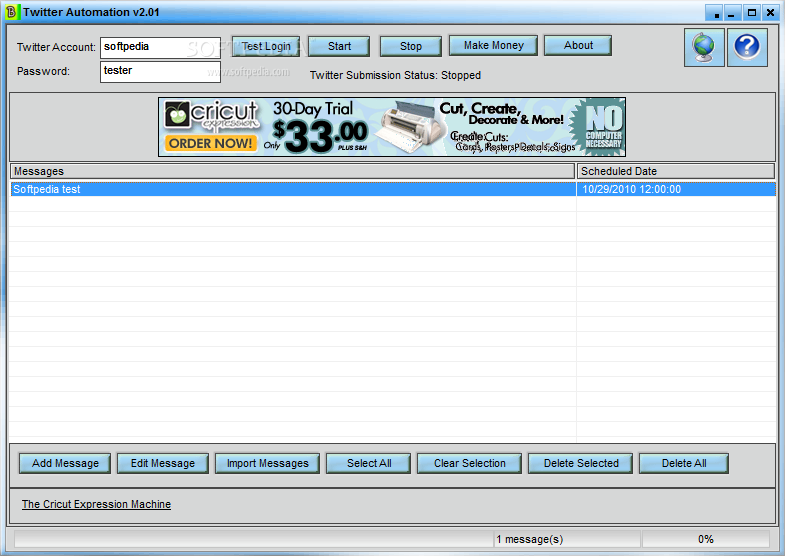Open The Cricut Expression Machine link
785x556 pixels.
point(96,504)
